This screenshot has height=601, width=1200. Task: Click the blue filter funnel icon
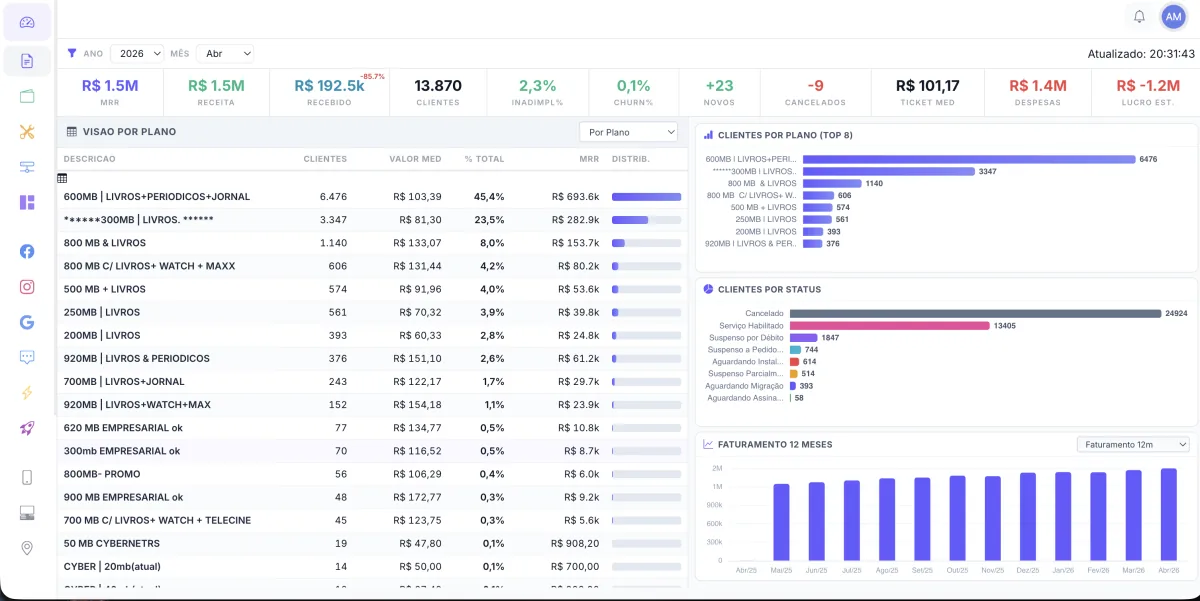coord(72,53)
